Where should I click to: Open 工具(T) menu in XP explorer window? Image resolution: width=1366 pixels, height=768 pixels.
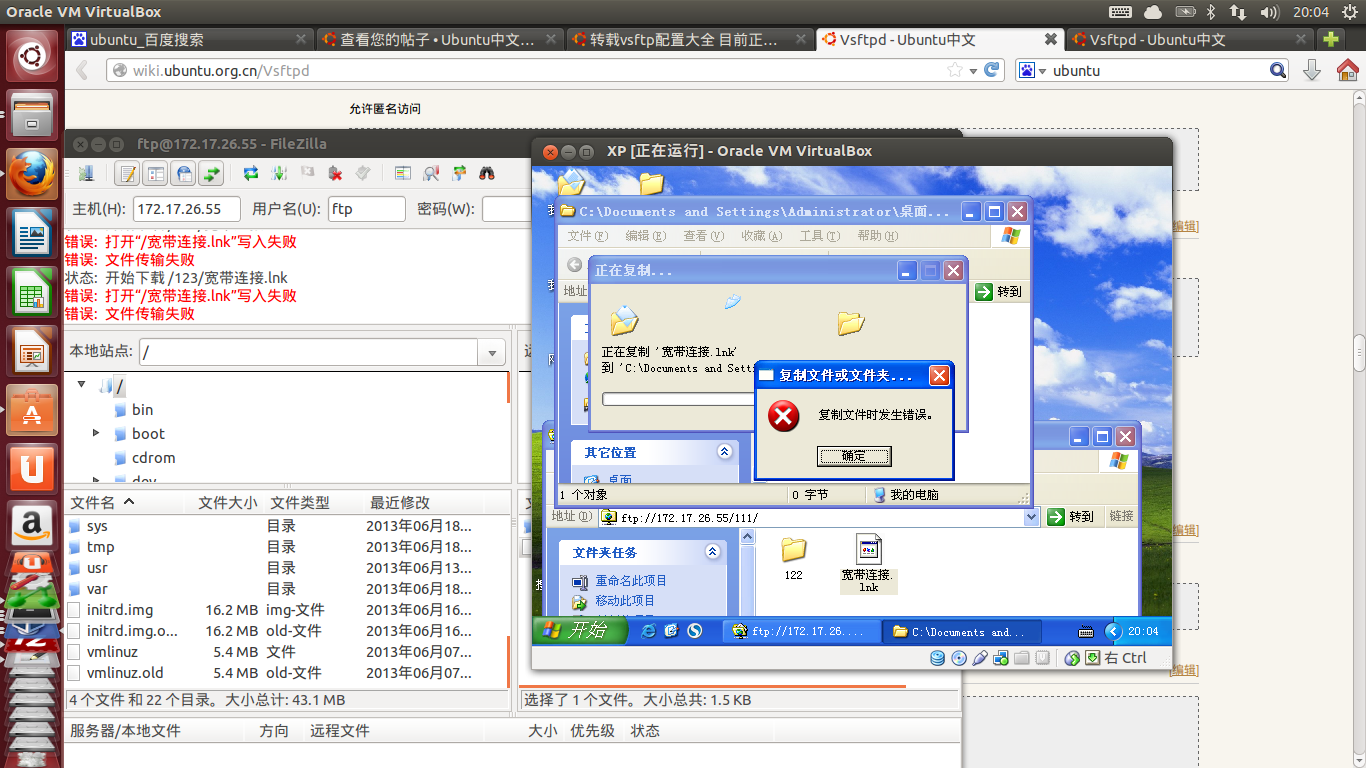point(820,236)
